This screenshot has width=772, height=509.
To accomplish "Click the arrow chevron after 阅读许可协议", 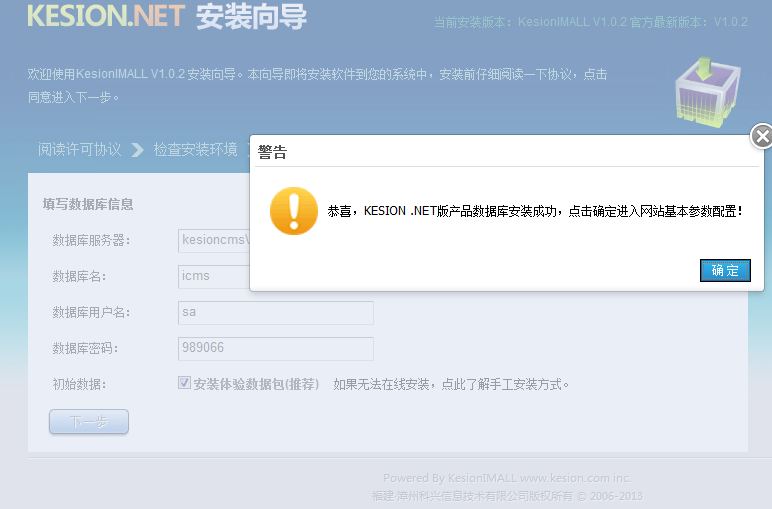I will click(137, 150).
